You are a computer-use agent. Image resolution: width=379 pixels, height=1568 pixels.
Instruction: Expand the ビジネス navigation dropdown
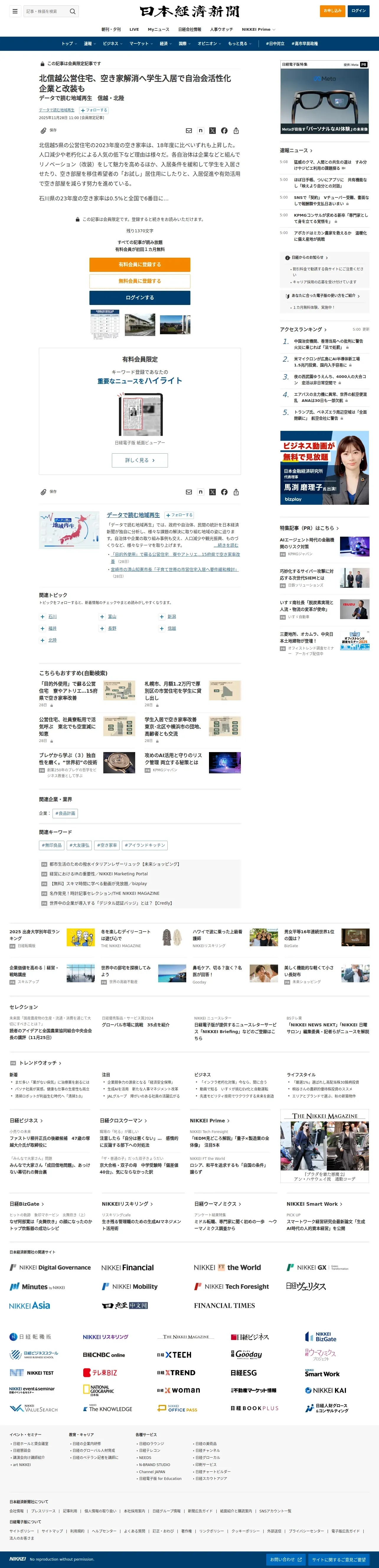coord(112,44)
